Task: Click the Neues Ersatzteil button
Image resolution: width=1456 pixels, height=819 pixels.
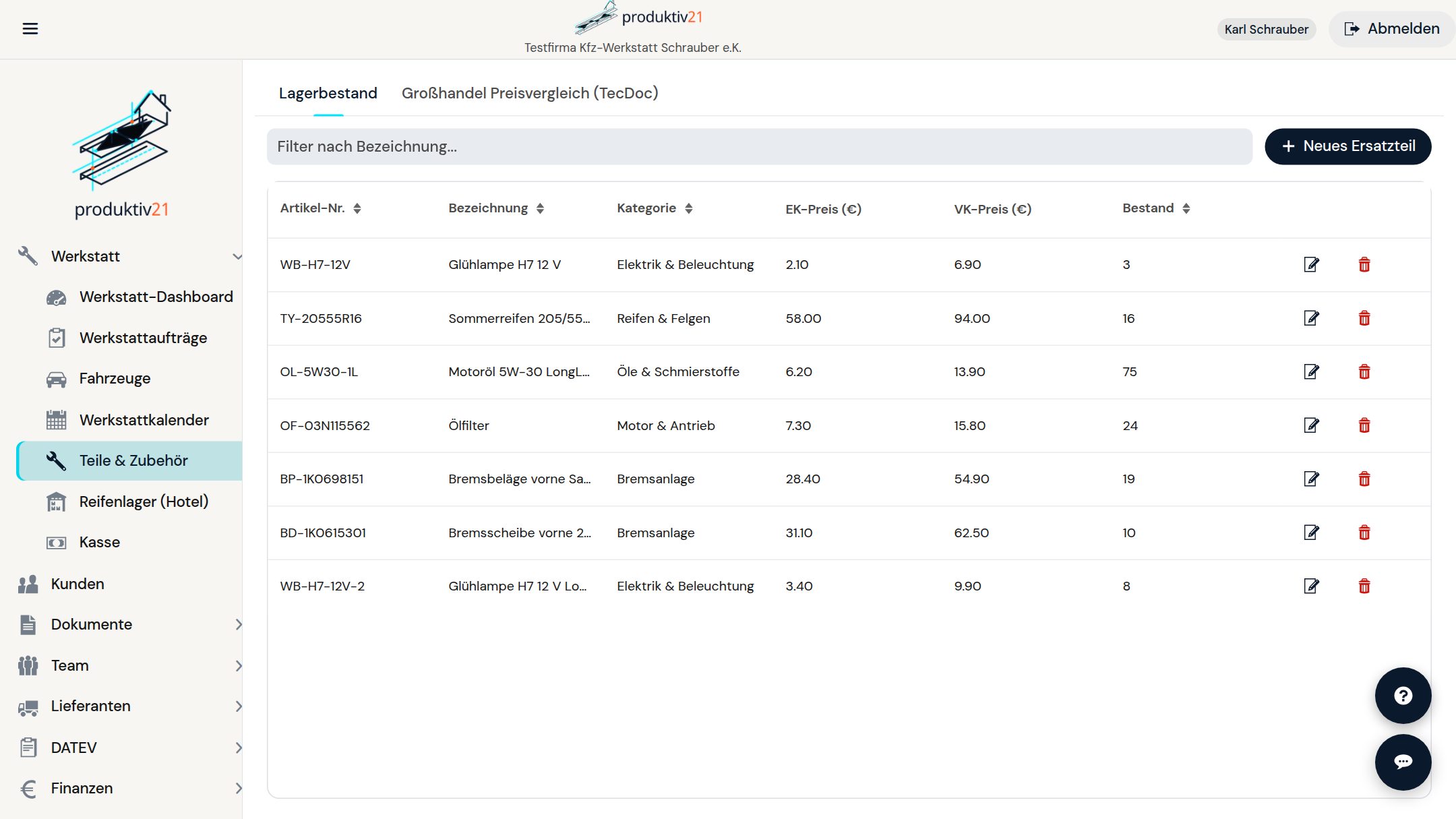Action: (1347, 146)
